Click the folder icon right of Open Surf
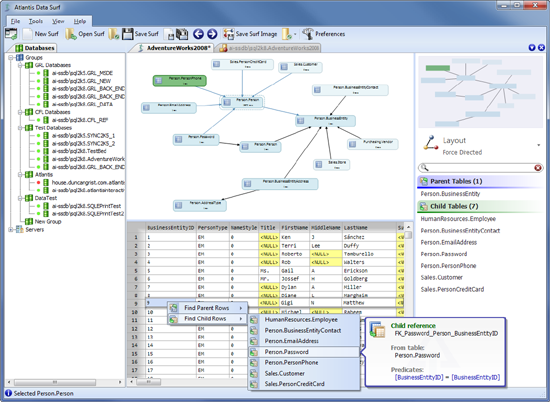 click(113, 34)
